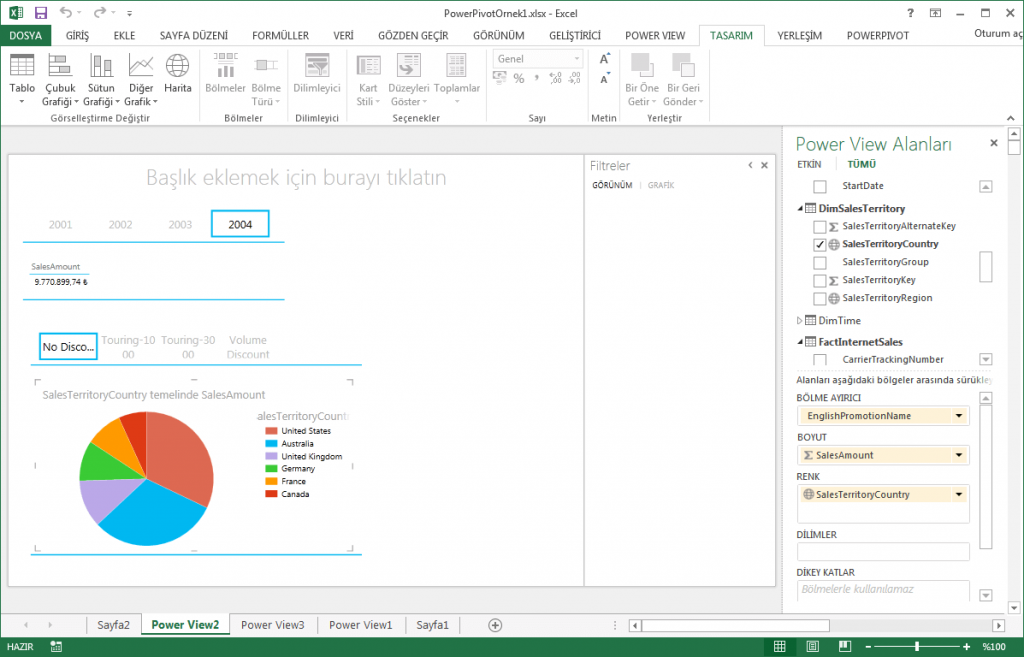This screenshot has height=657, width=1024.
Task: Open the Toplamlar totals menu
Action: click(x=456, y=80)
